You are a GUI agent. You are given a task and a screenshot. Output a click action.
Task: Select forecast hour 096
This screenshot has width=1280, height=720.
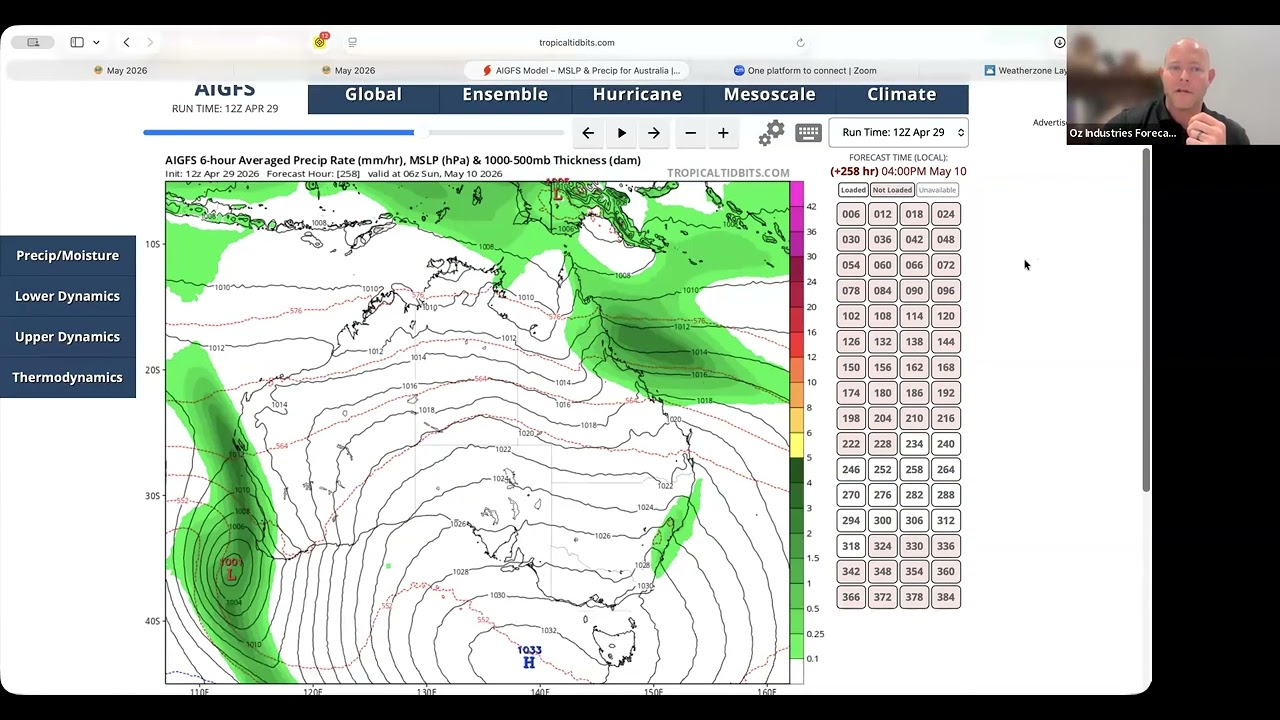[x=946, y=290]
